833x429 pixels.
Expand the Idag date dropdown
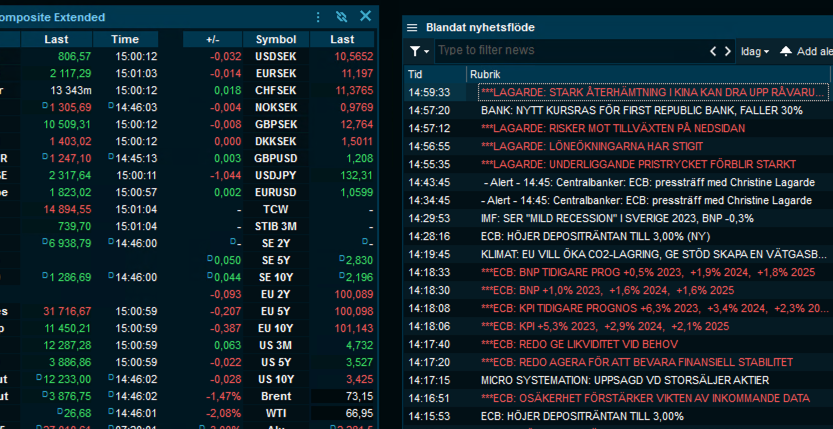click(x=755, y=51)
